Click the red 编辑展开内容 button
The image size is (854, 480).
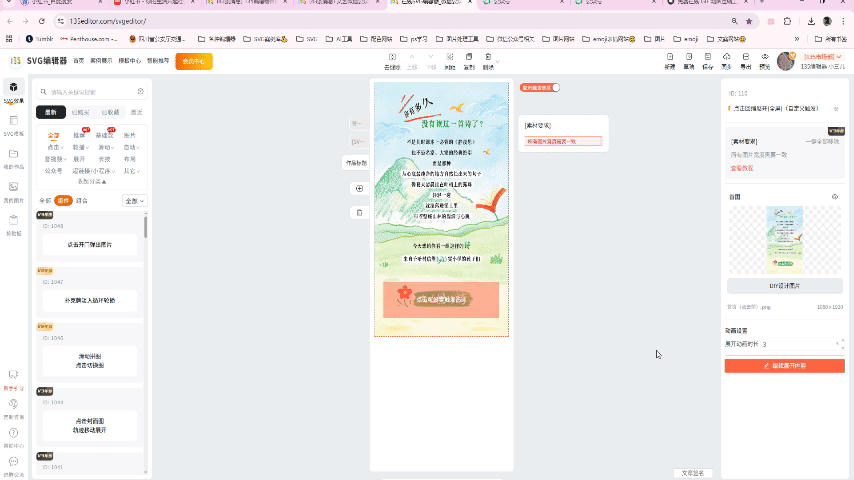coord(784,366)
